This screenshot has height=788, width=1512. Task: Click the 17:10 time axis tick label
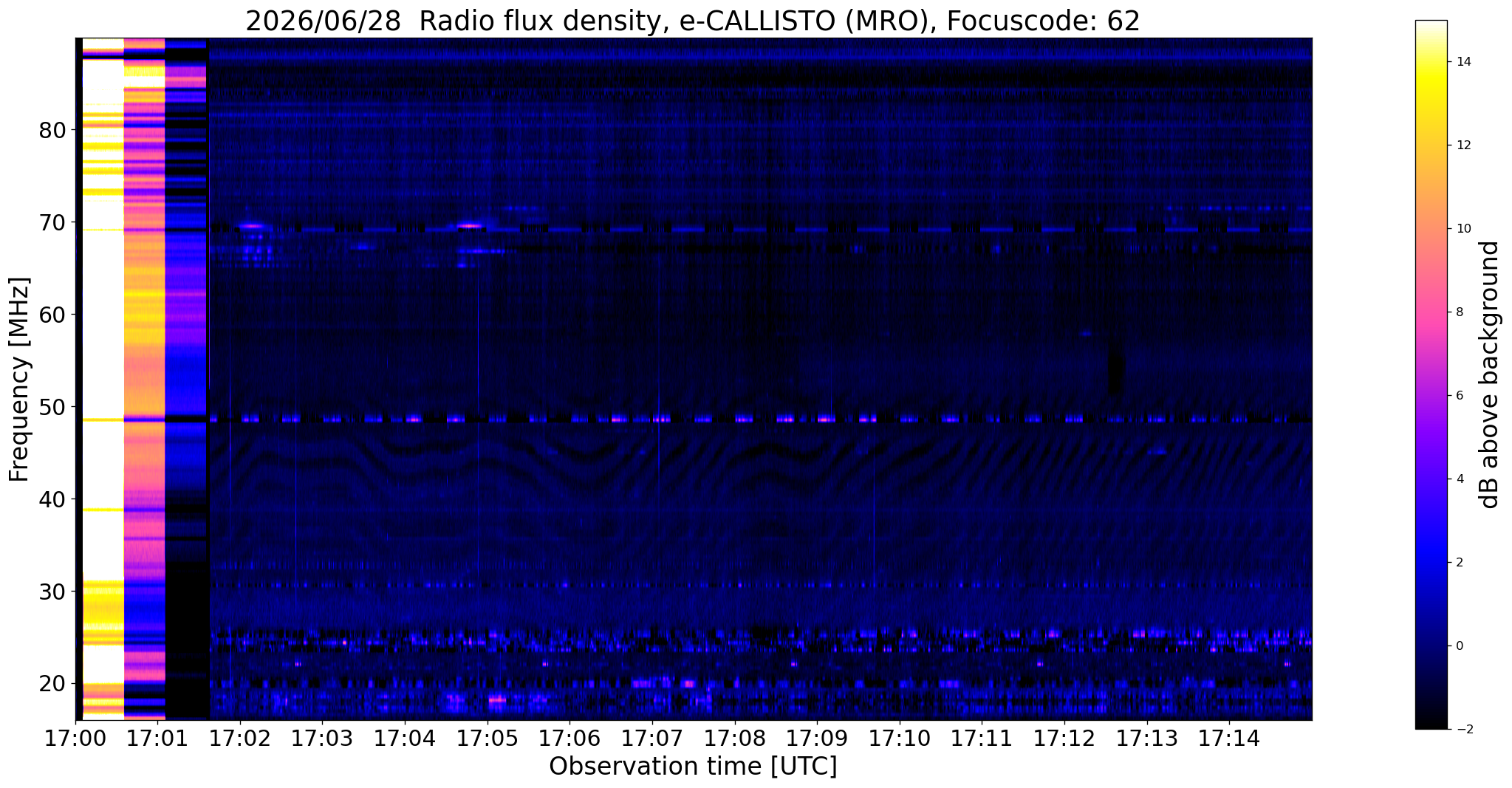pos(899,737)
